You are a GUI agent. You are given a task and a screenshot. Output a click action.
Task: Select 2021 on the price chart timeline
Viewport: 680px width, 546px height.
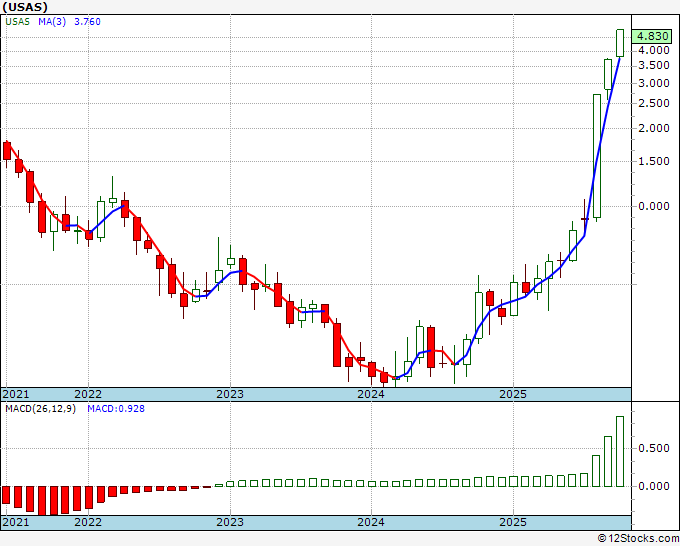16,394
